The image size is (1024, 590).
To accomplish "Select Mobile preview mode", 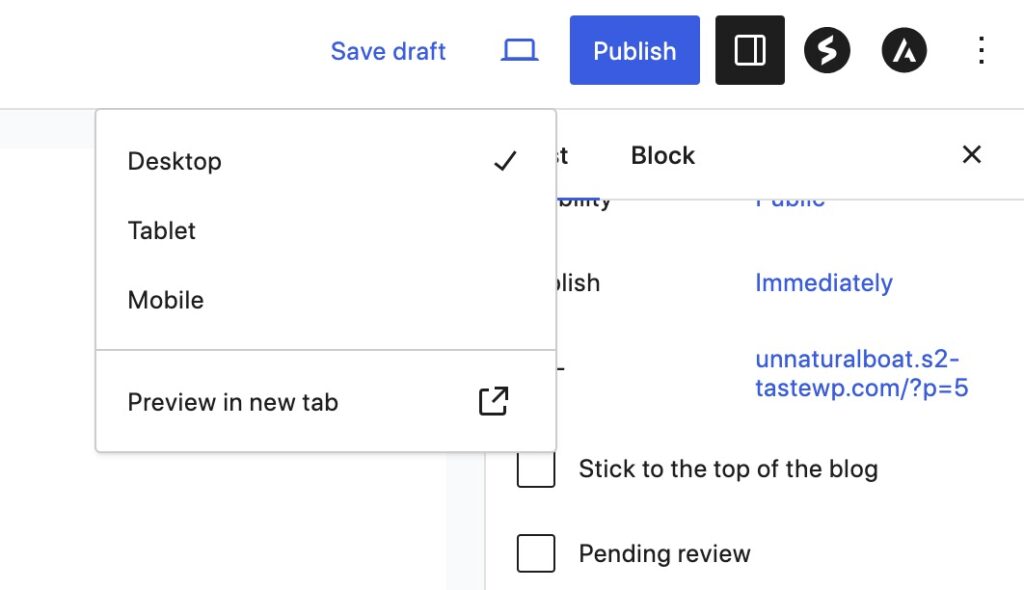I will pos(166,300).
